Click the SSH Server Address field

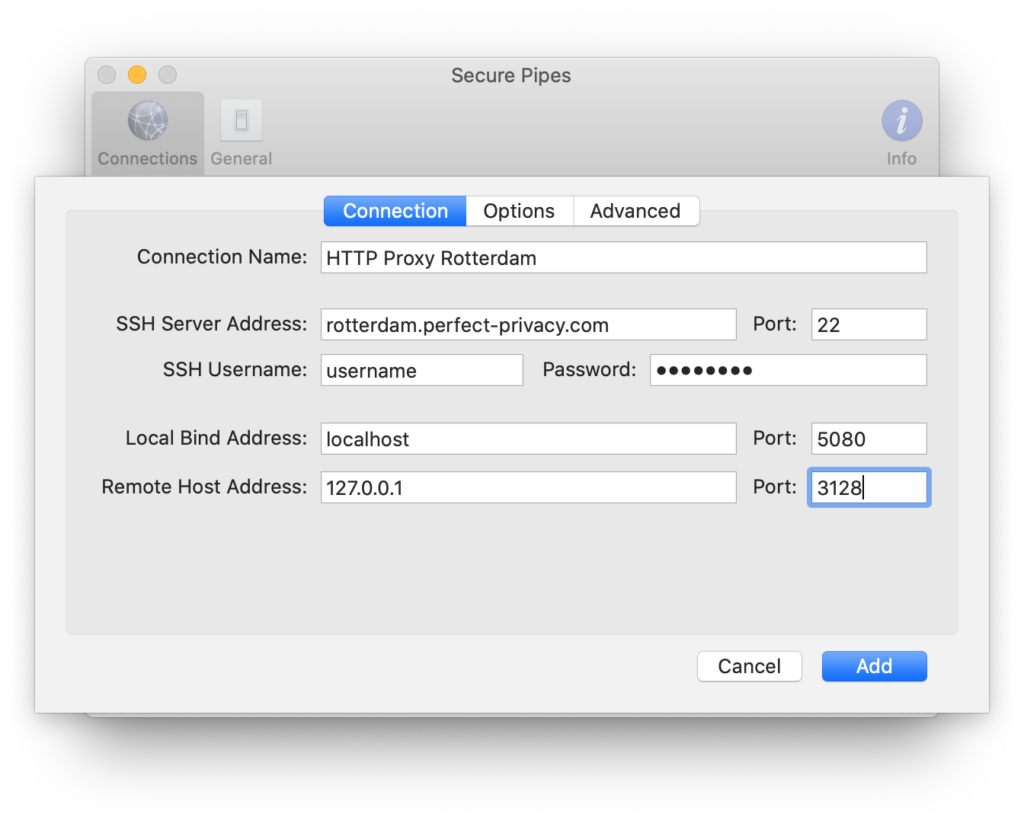point(528,325)
